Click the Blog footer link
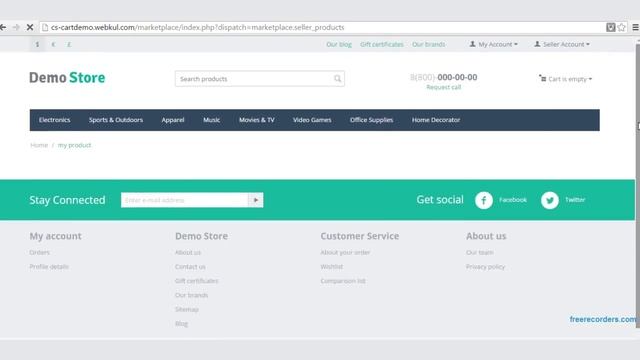The width and height of the screenshot is (640, 360). pyautogui.click(x=182, y=324)
